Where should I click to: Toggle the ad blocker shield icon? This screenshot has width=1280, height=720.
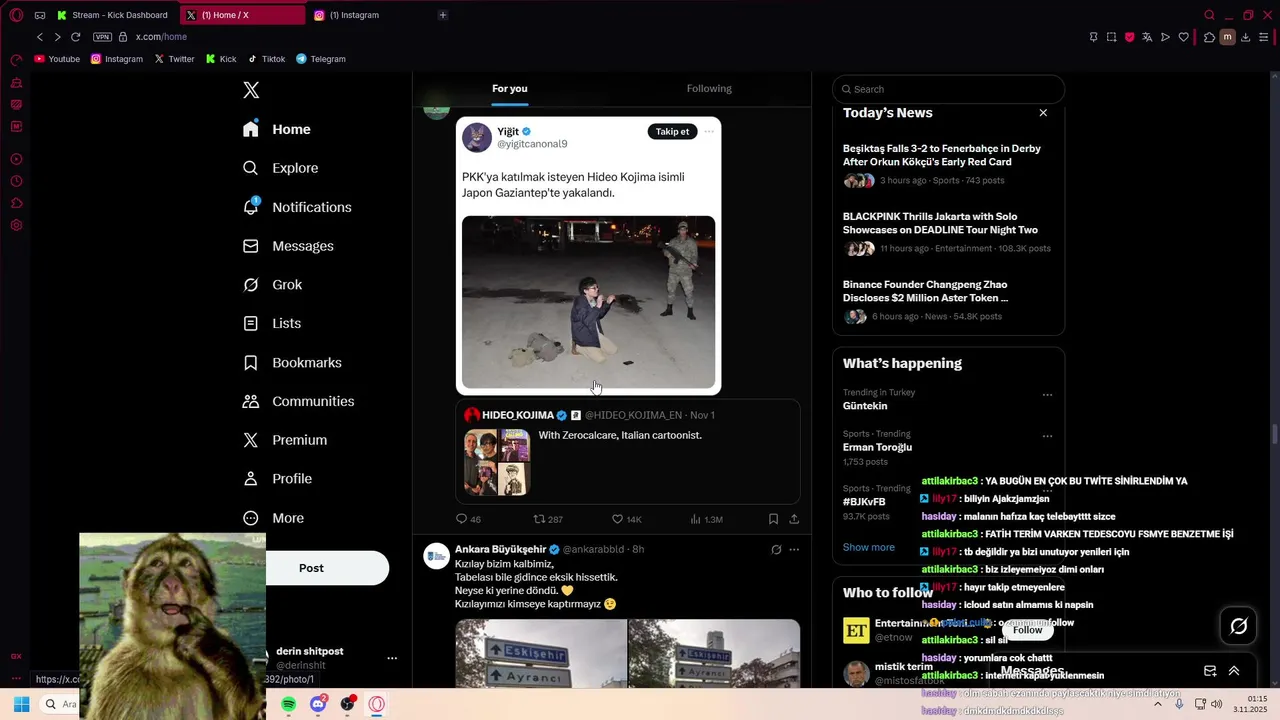point(1129,37)
